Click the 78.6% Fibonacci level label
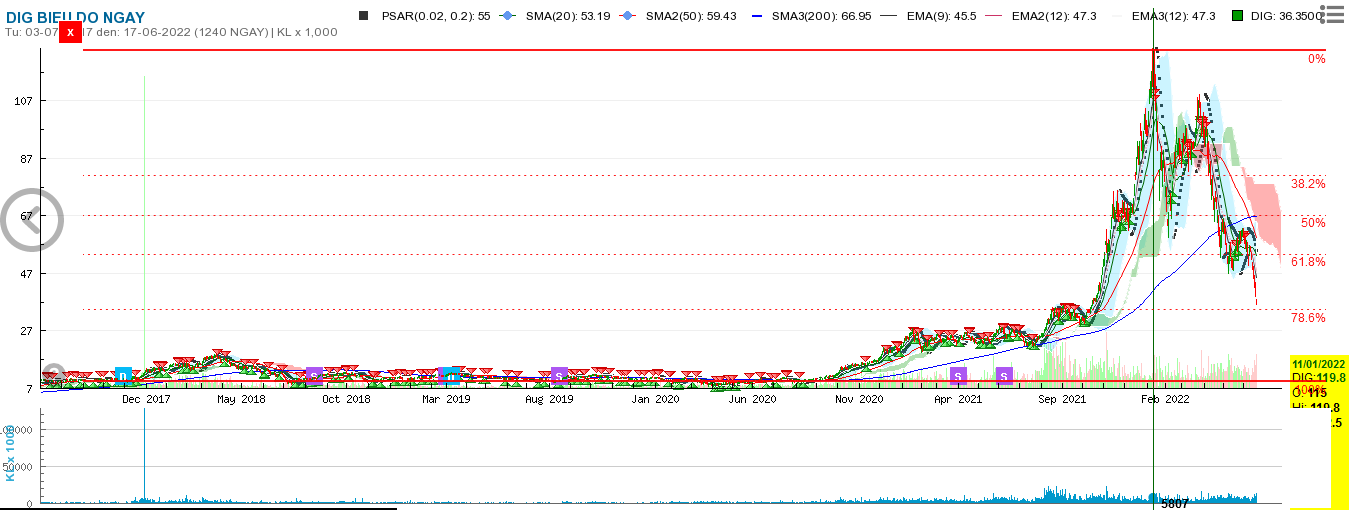 click(x=1308, y=318)
